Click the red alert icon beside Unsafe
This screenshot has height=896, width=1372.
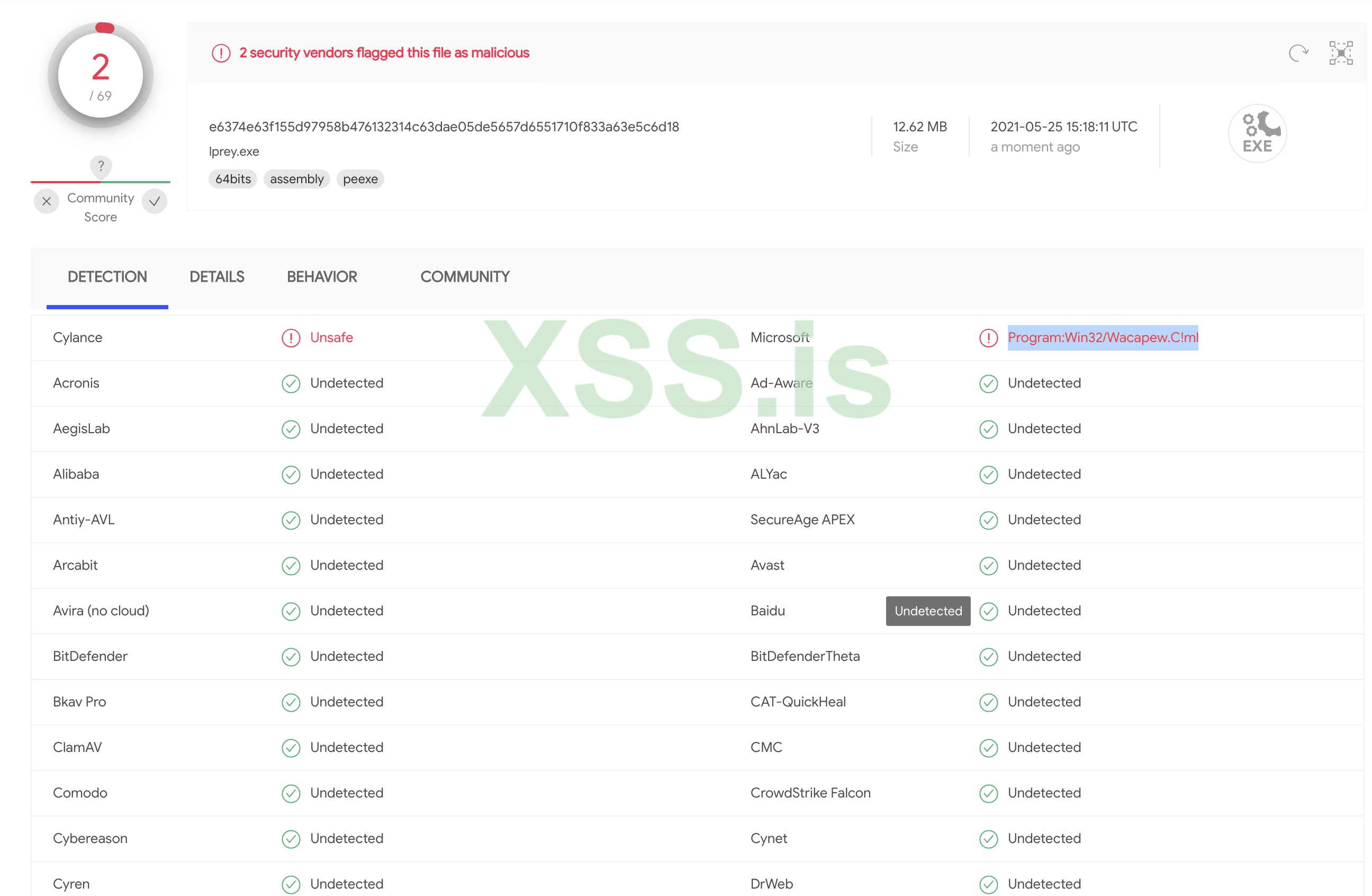tap(291, 338)
